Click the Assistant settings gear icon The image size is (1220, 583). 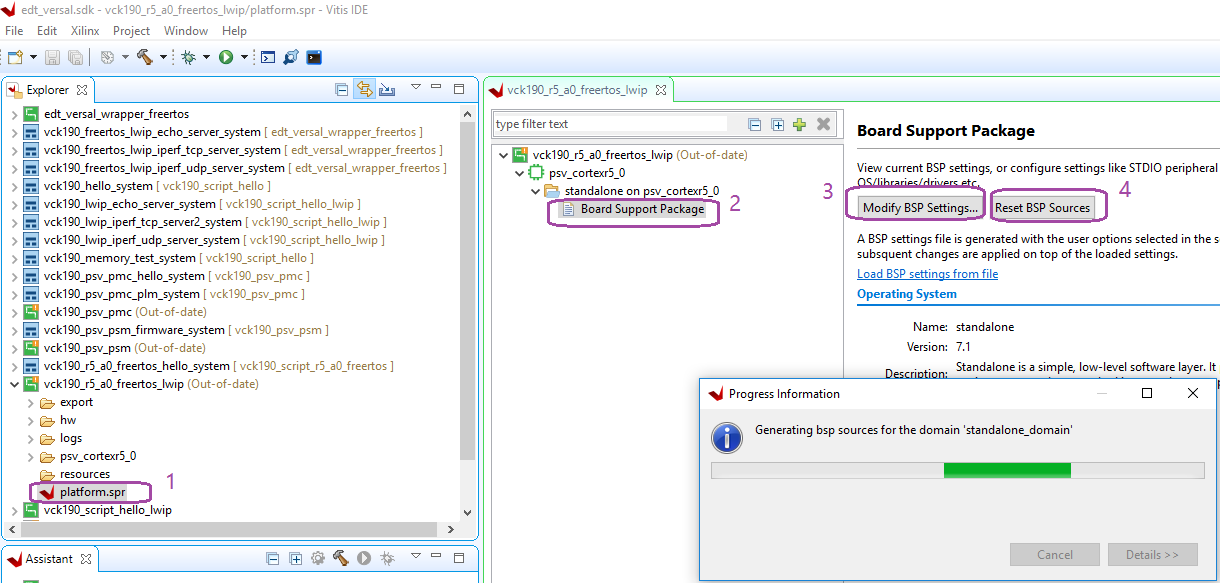(318, 559)
